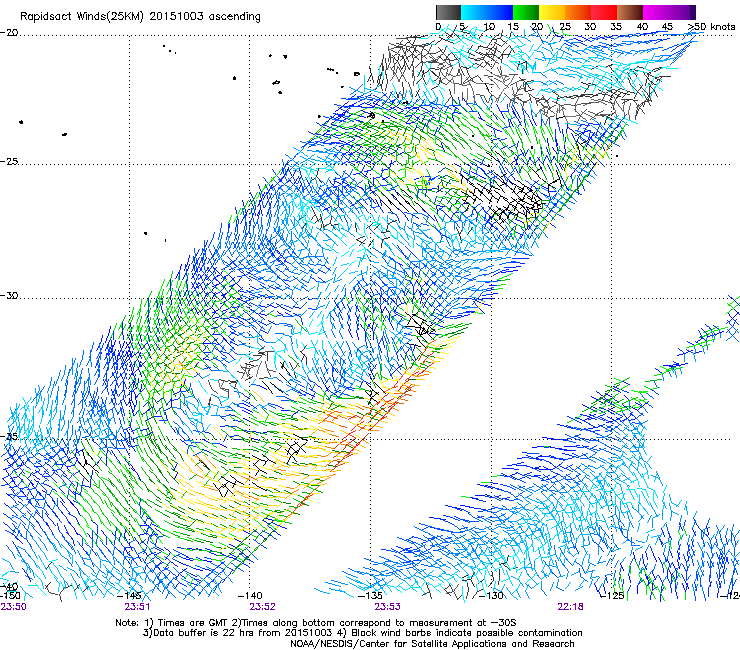Click the '-135' longitude axis label
This screenshot has width=740, height=650.
pyautogui.click(x=370, y=596)
